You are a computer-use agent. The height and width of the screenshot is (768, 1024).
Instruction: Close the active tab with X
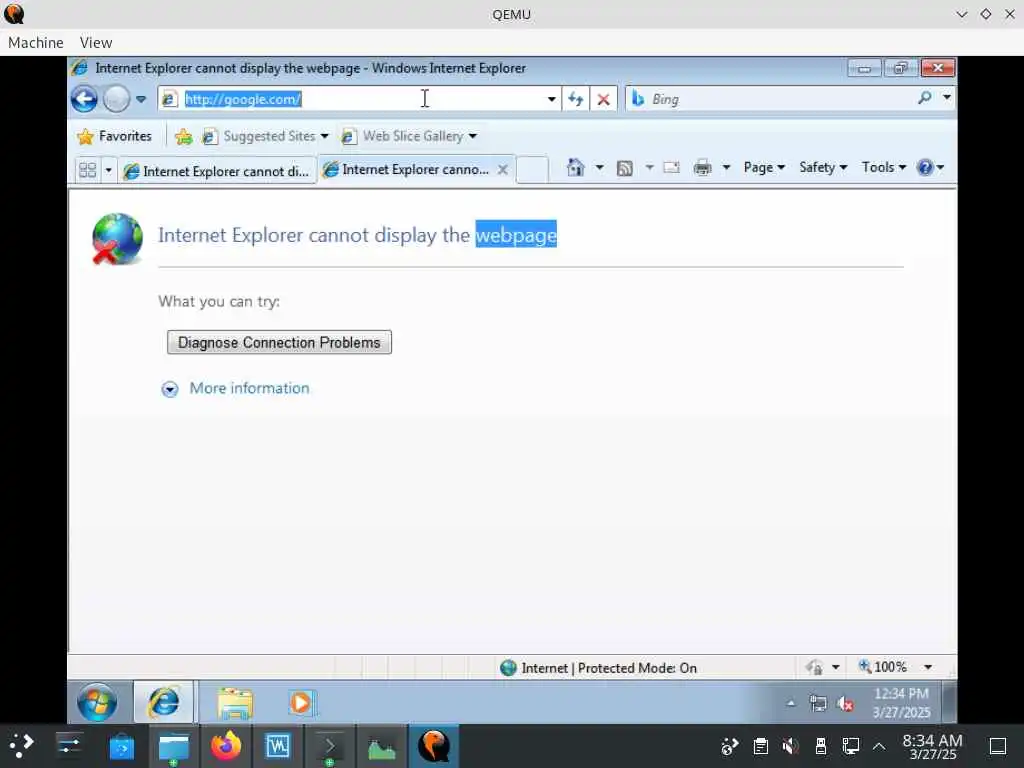coord(503,170)
